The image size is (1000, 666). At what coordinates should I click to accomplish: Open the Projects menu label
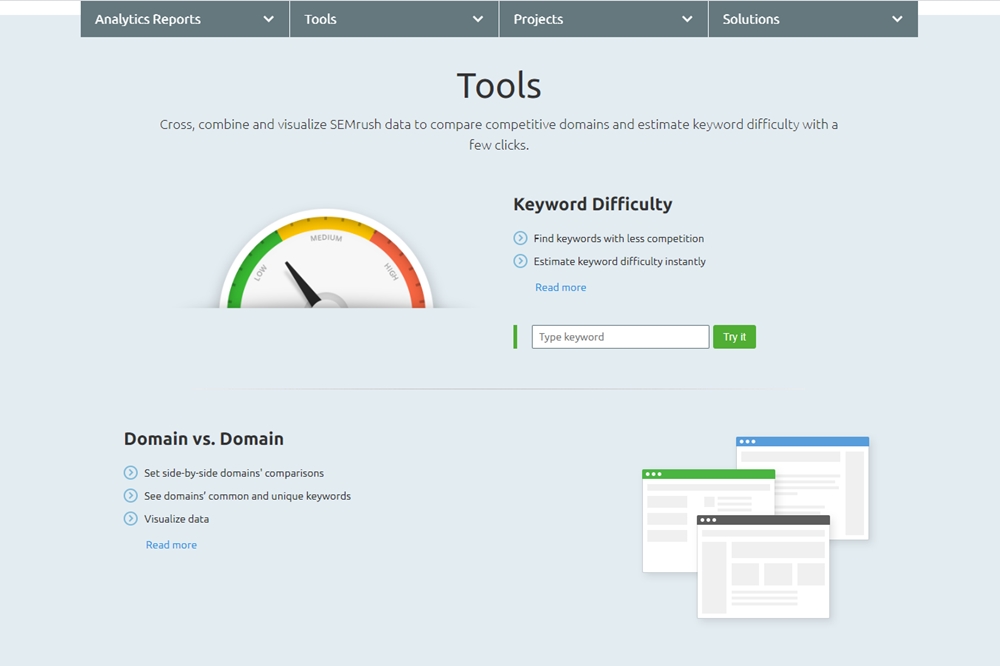[x=538, y=19]
